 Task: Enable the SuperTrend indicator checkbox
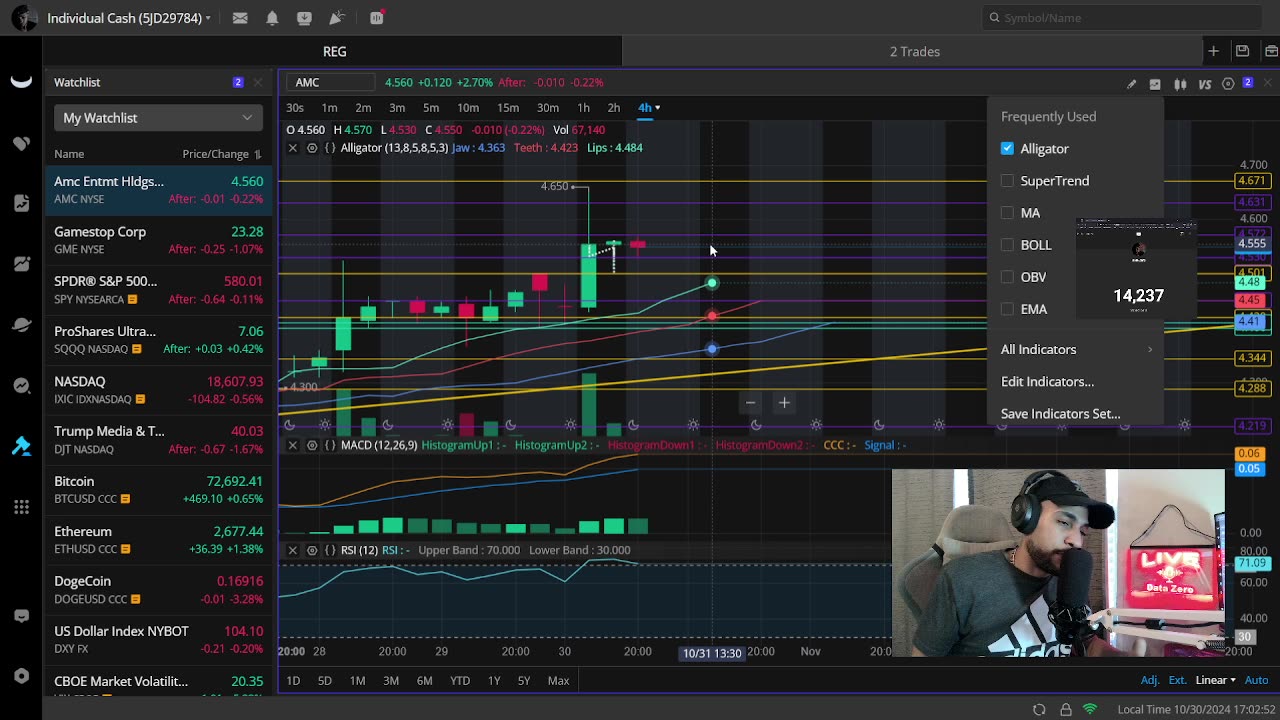click(1007, 180)
